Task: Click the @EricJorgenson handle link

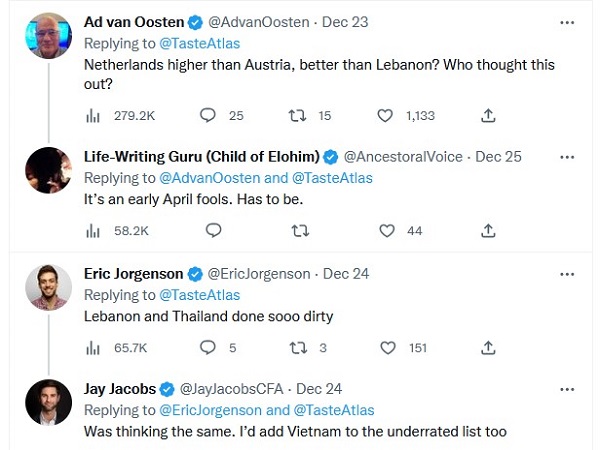Action: click(258, 273)
